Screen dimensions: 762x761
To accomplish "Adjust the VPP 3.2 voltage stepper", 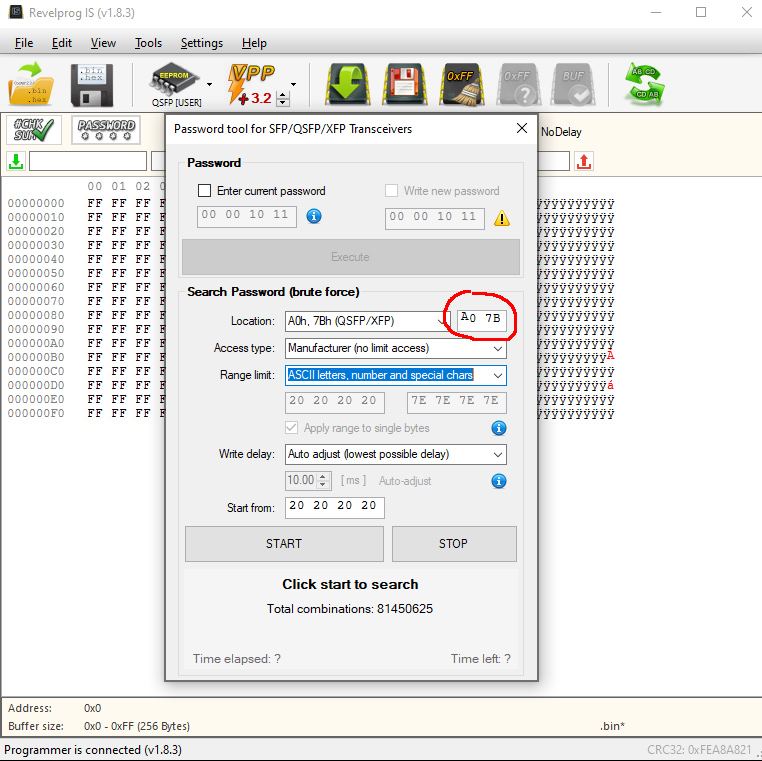I will (282, 99).
